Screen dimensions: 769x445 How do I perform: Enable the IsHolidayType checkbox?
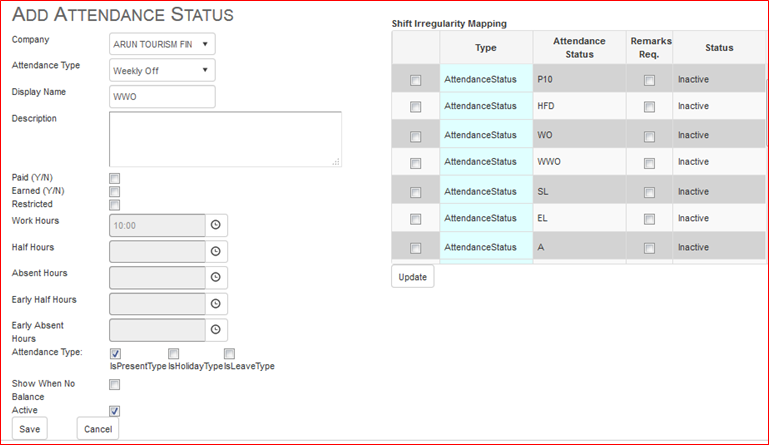[x=174, y=353]
